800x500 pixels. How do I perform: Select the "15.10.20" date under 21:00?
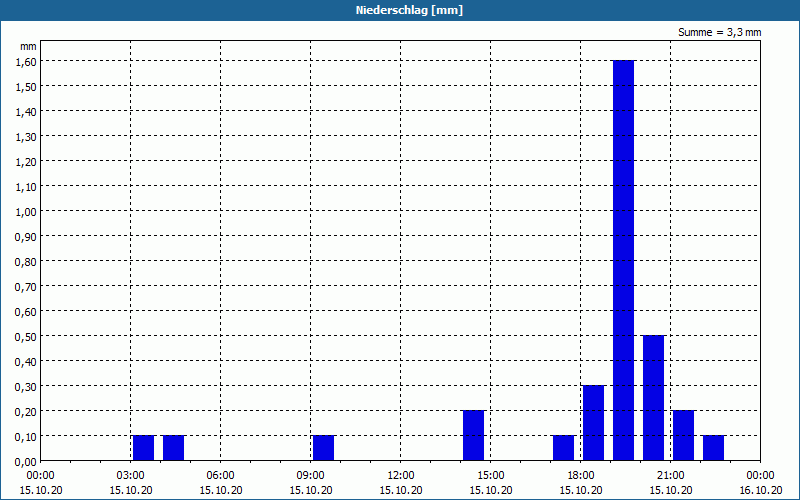(670, 490)
